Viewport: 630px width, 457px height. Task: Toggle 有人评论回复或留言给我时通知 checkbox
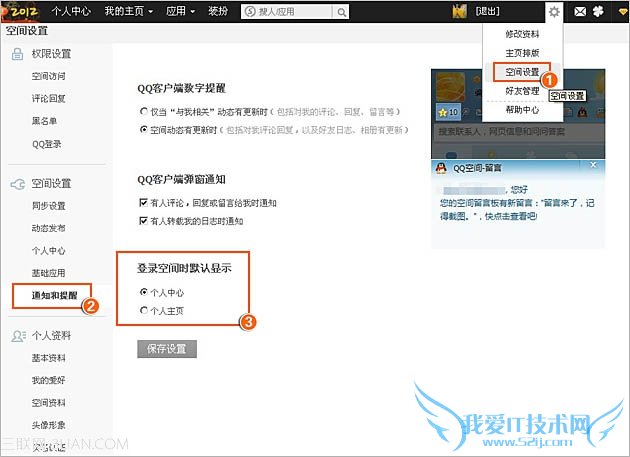[x=143, y=202]
